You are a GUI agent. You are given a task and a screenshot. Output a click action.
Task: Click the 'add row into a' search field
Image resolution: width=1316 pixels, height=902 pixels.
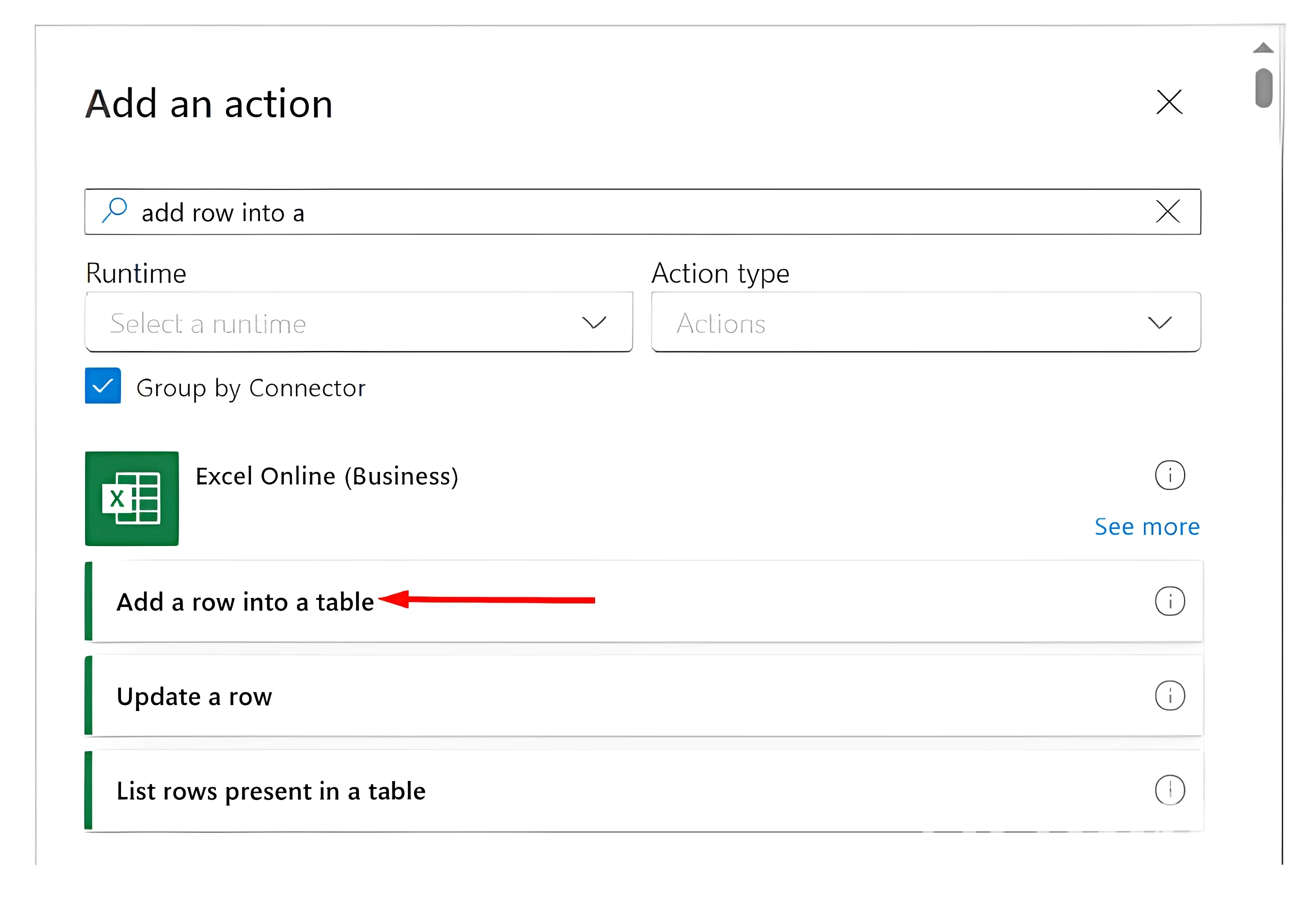click(642, 212)
